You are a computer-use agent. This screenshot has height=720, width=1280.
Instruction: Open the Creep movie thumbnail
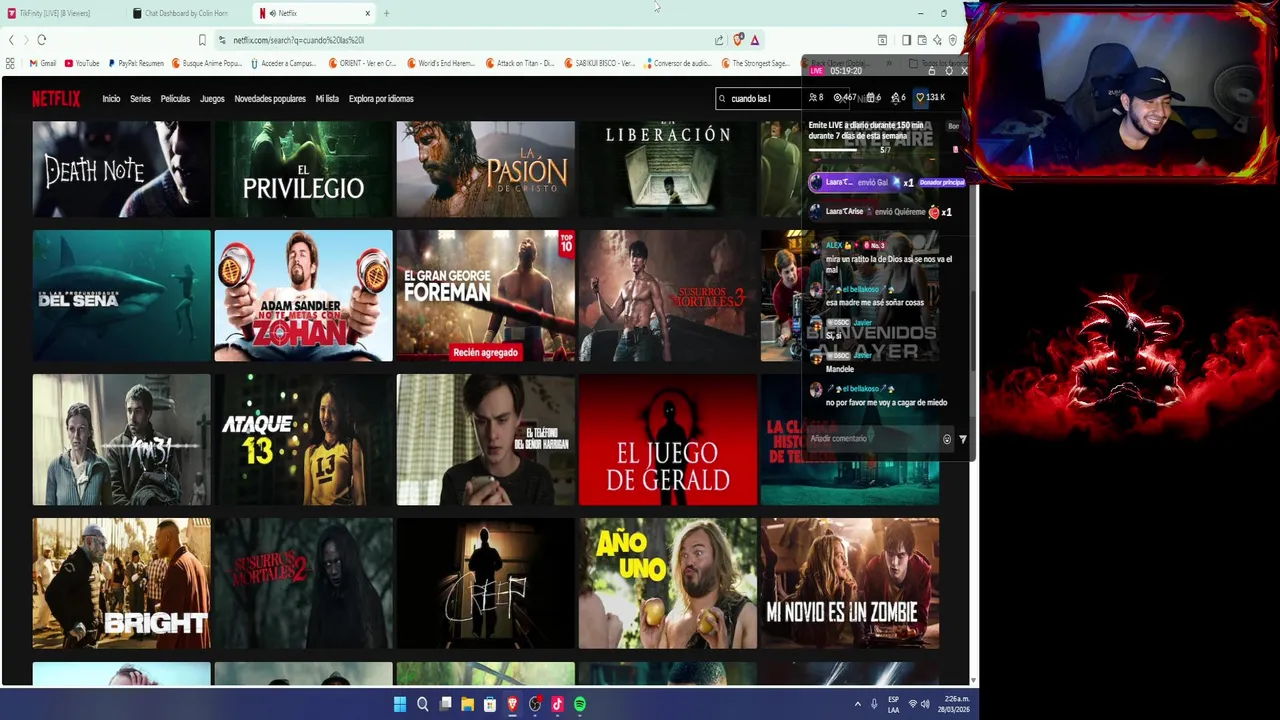tap(485, 584)
